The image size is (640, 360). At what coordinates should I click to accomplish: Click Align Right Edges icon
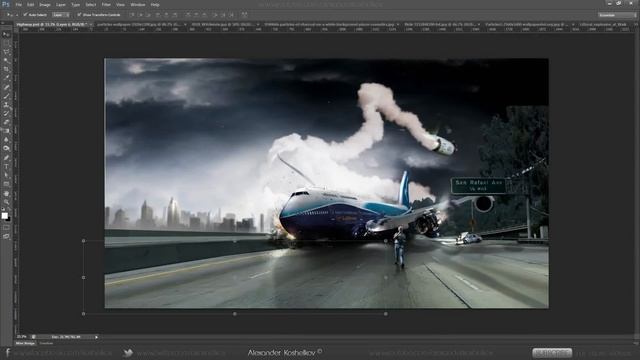[x=175, y=15]
